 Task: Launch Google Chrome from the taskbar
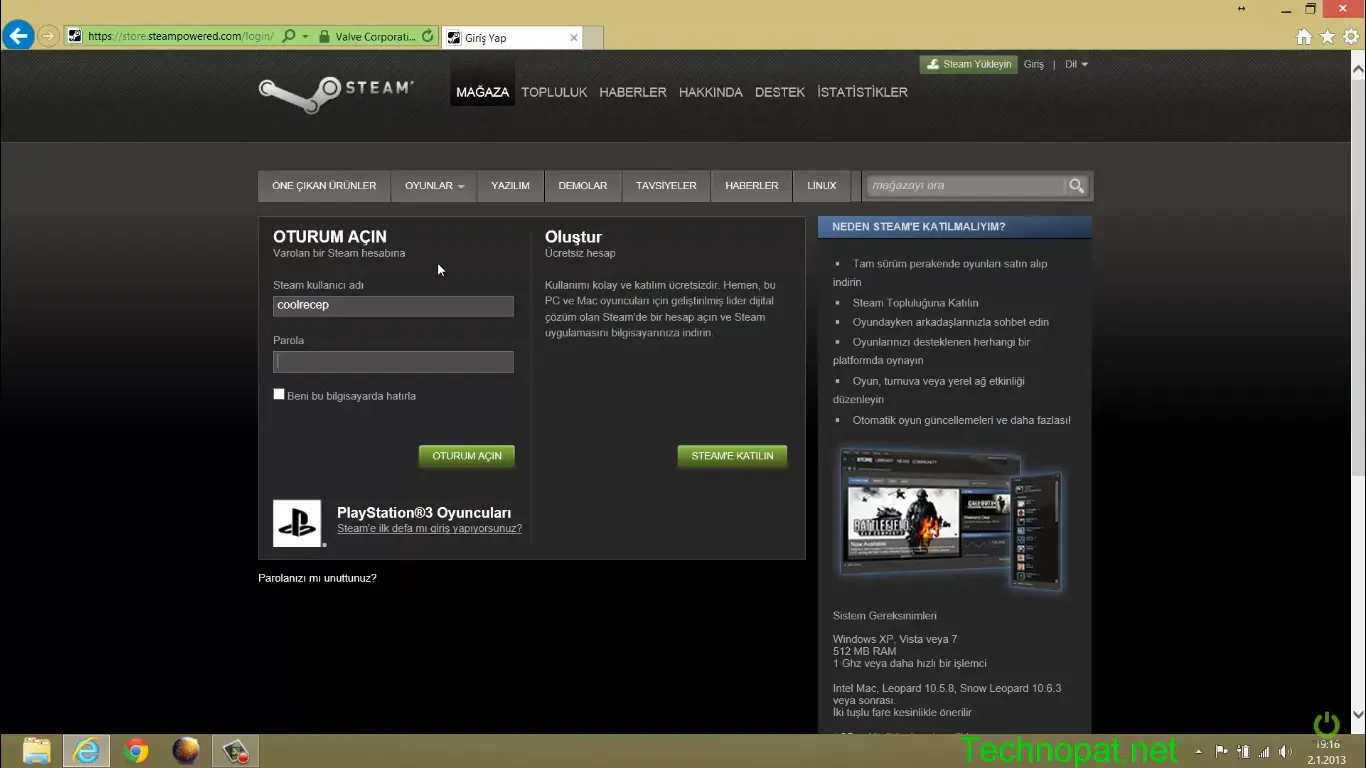tap(136, 751)
